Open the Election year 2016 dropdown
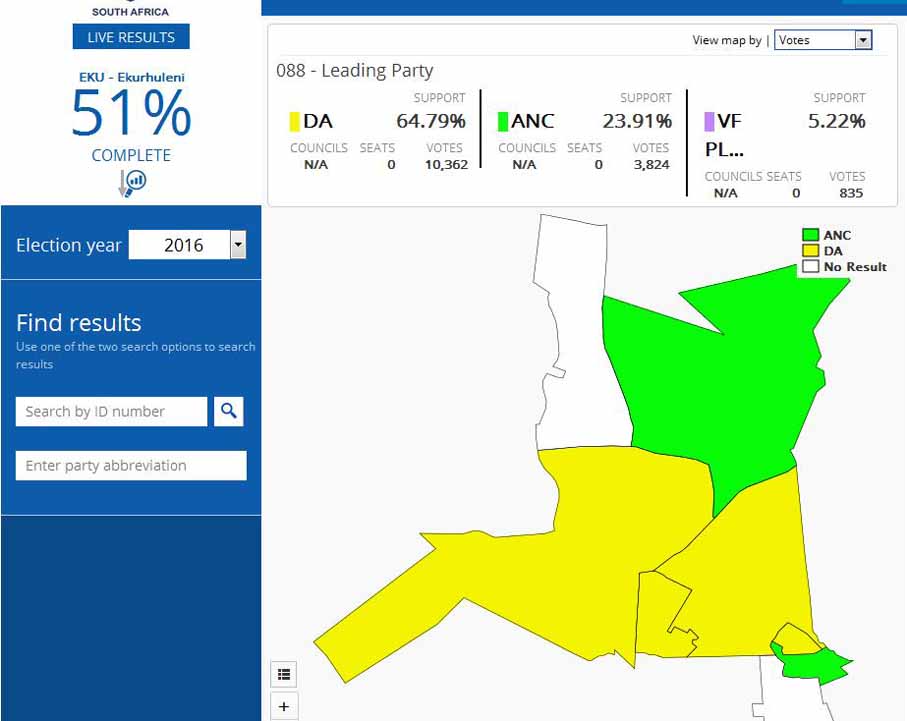The width and height of the screenshot is (907, 721). 187,245
